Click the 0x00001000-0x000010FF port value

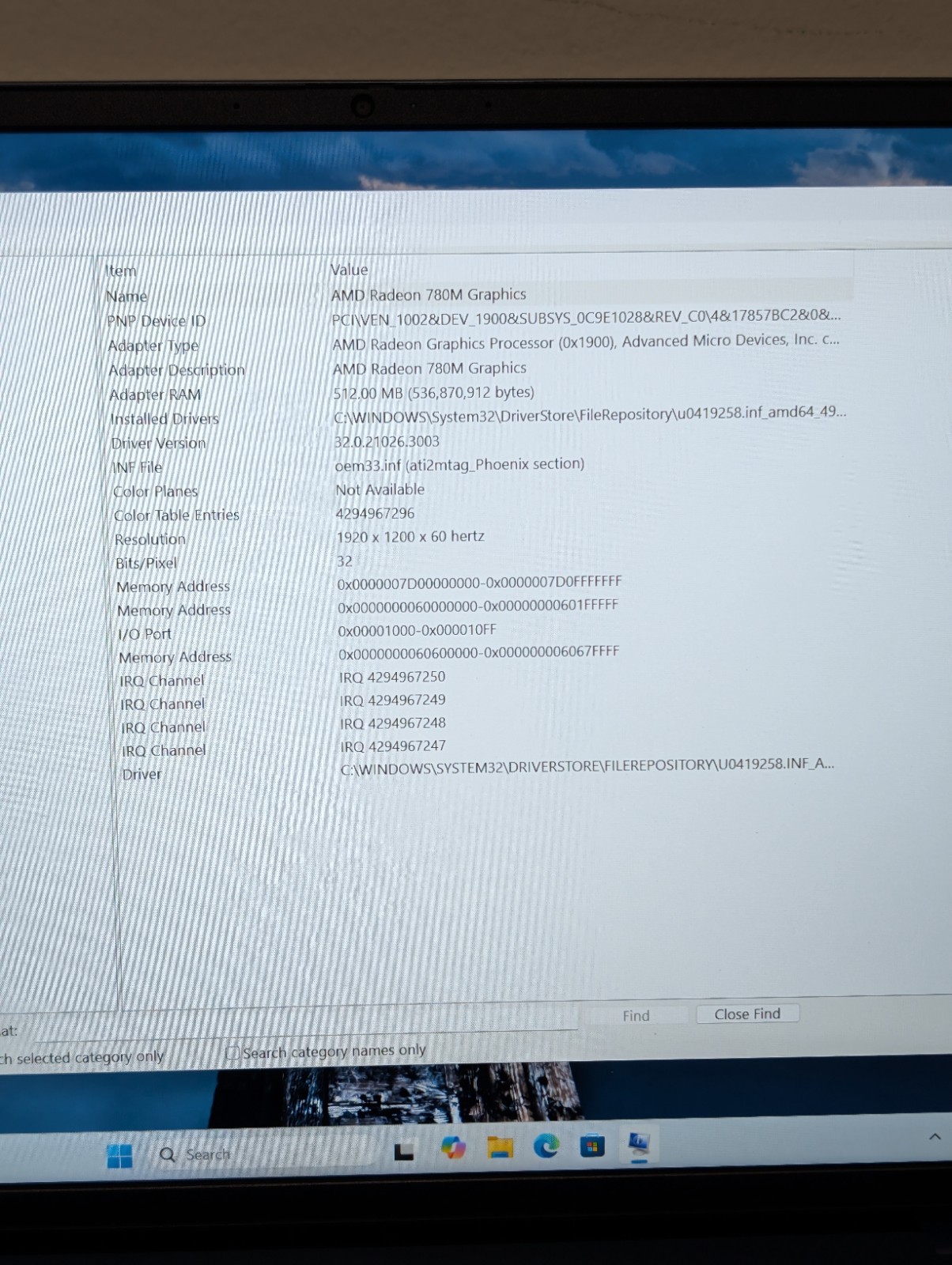(417, 630)
